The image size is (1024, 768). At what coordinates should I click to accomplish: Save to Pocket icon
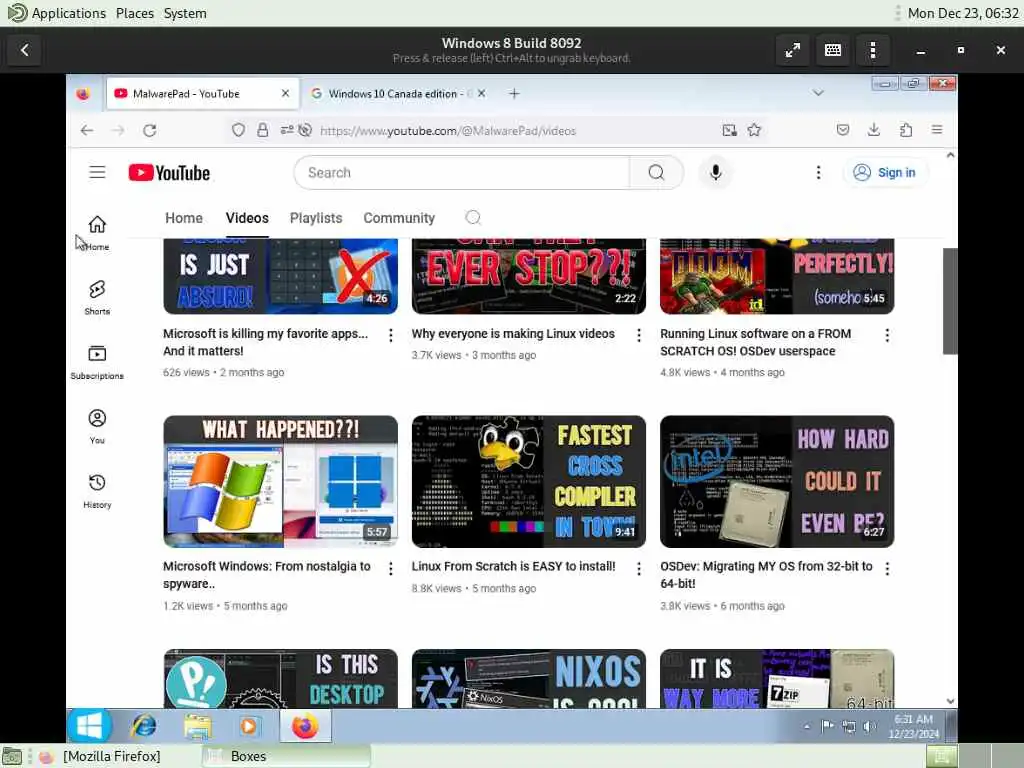coord(842,130)
